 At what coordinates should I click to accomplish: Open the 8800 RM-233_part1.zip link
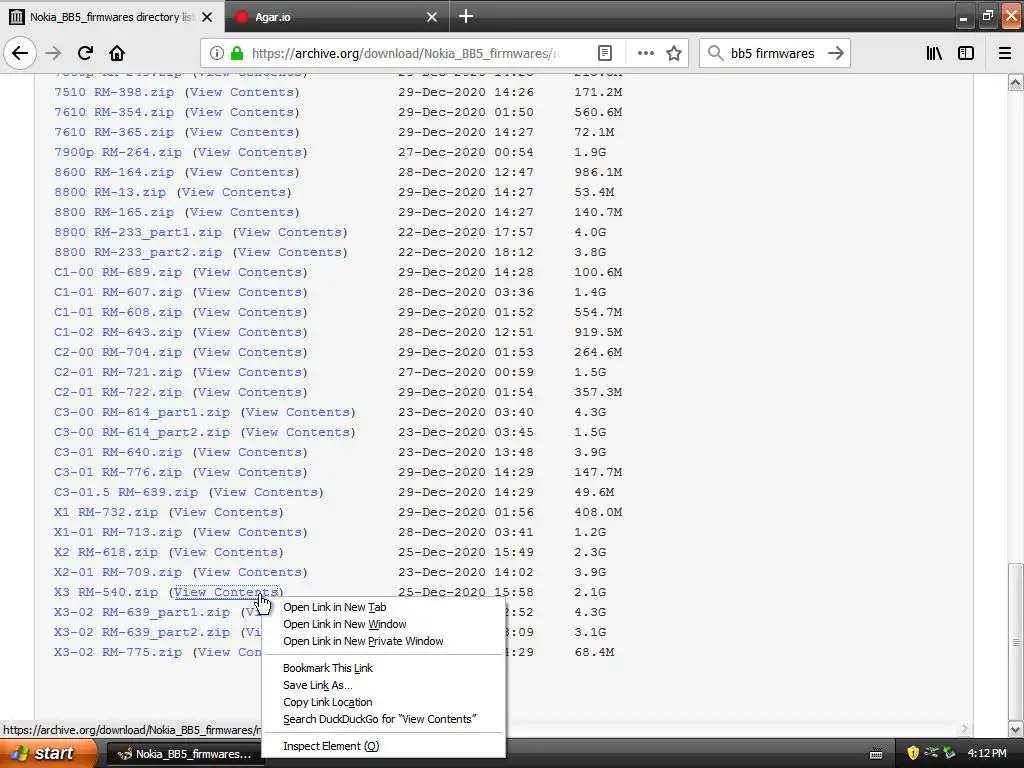[x=138, y=232]
